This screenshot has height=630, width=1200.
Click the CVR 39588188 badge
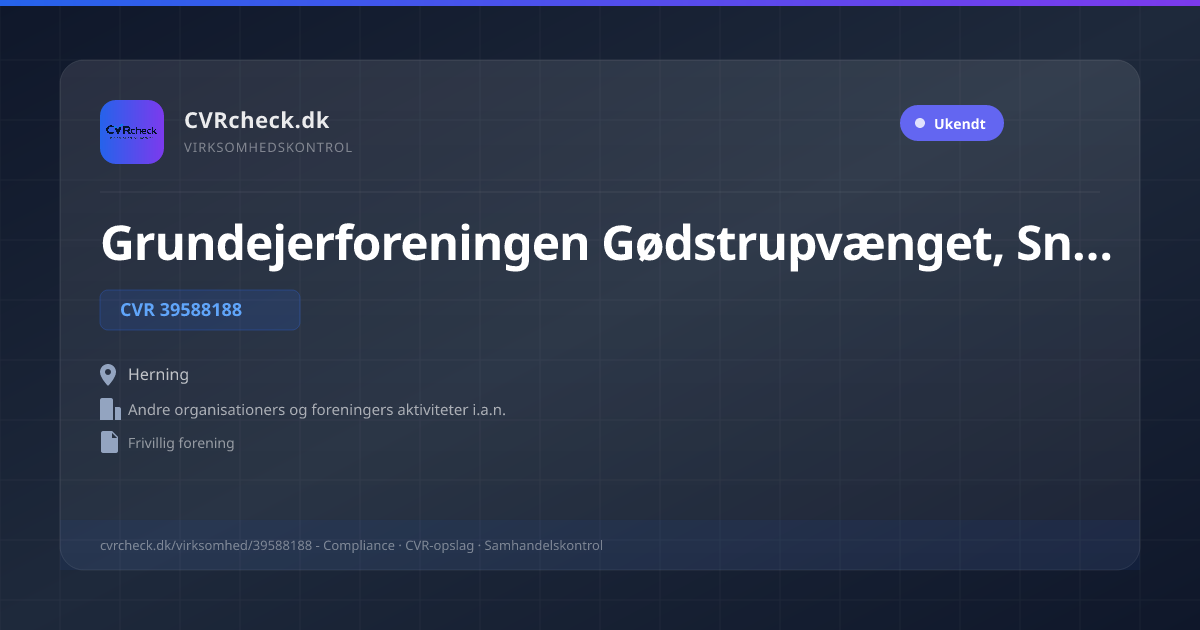point(200,310)
